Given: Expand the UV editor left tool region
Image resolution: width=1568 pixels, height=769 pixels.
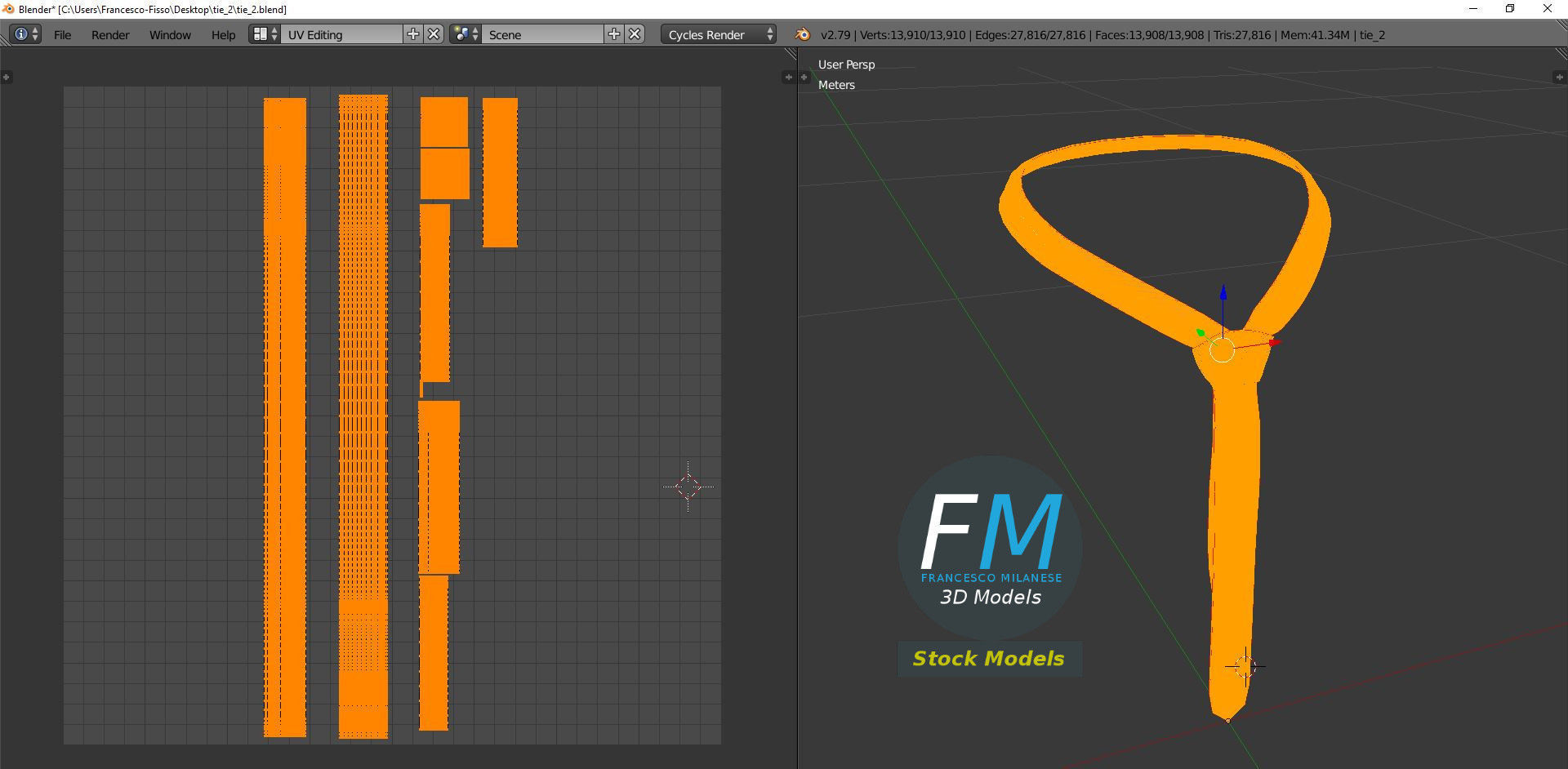Looking at the screenshot, I should point(6,77).
